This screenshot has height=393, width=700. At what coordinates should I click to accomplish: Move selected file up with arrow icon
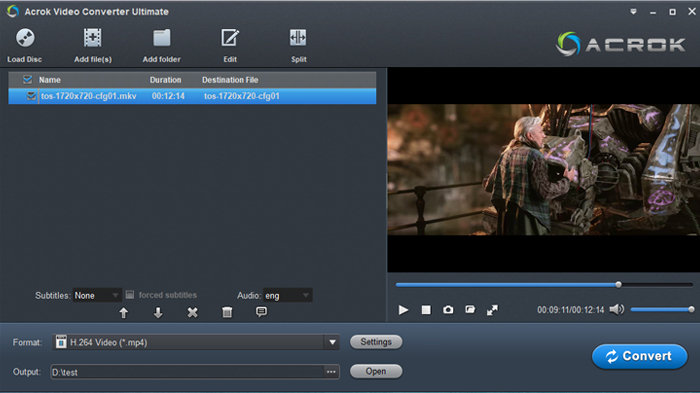pos(124,313)
